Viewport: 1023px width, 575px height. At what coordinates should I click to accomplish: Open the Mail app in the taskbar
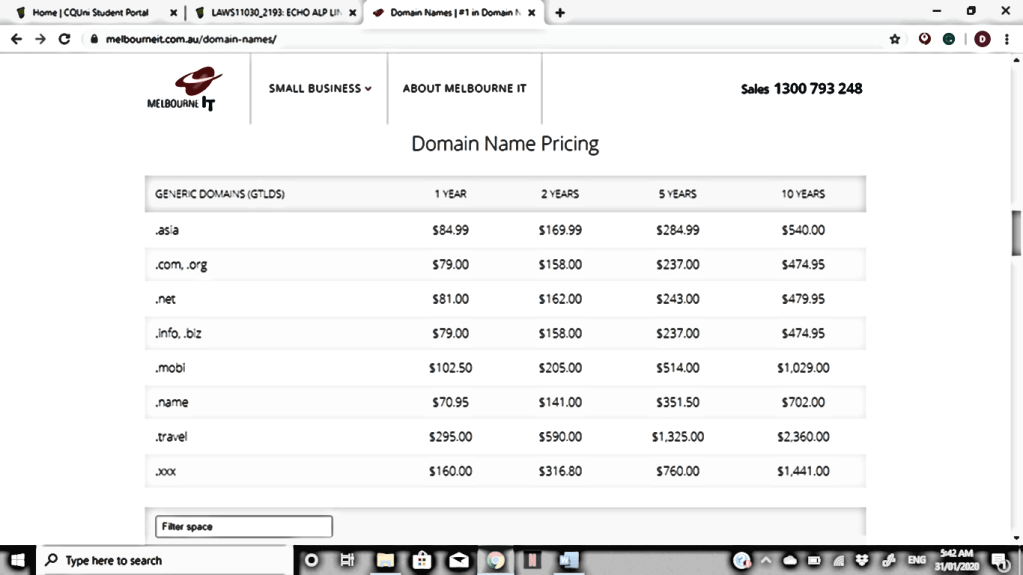click(458, 560)
